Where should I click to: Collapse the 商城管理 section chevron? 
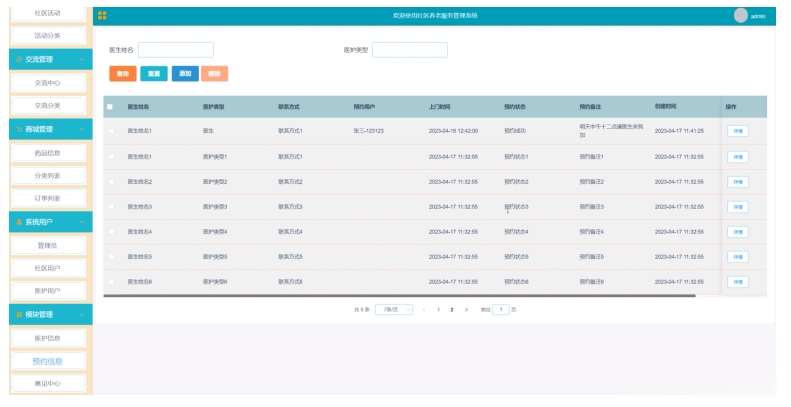coord(82,130)
